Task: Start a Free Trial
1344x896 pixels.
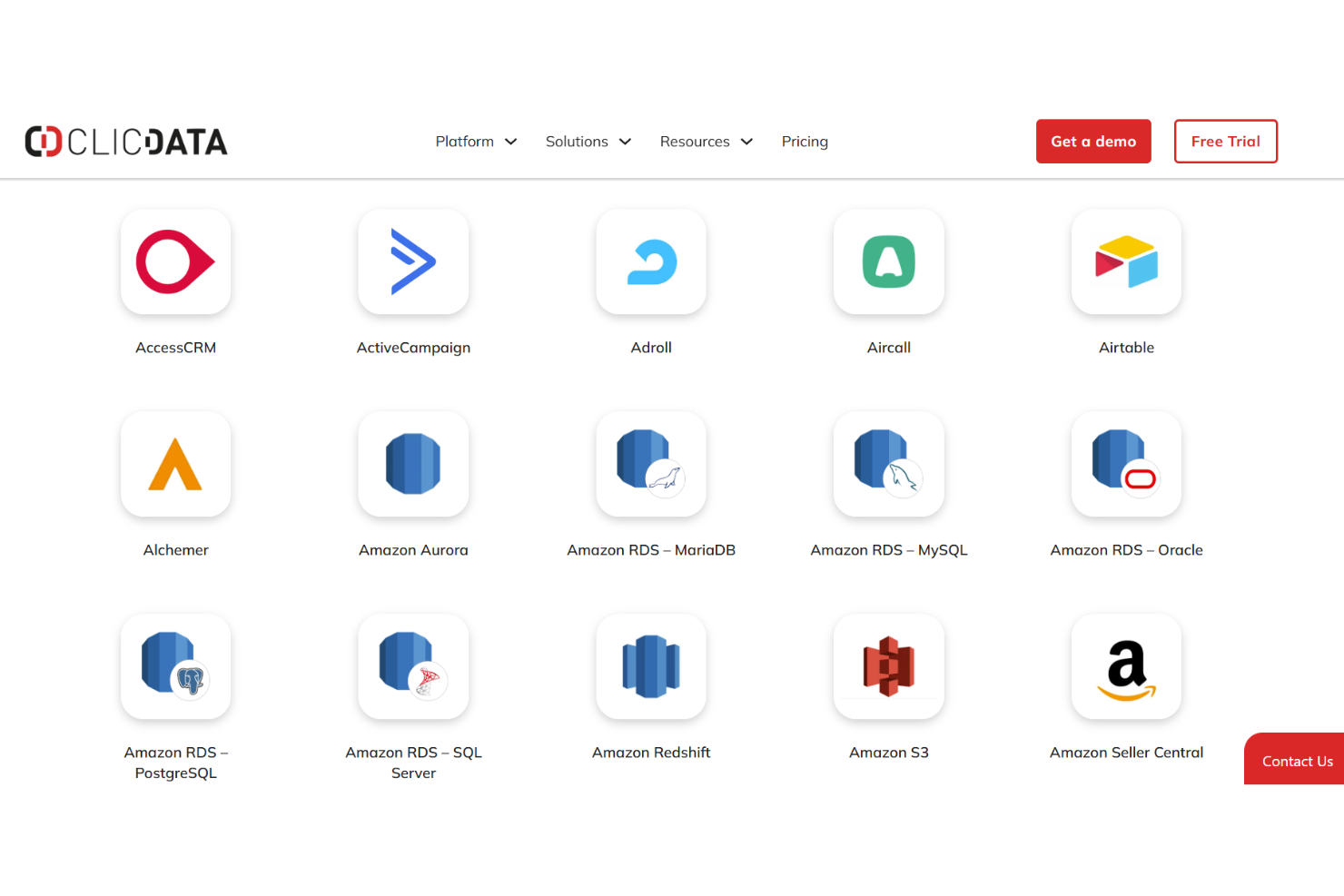Action: pos(1225,142)
